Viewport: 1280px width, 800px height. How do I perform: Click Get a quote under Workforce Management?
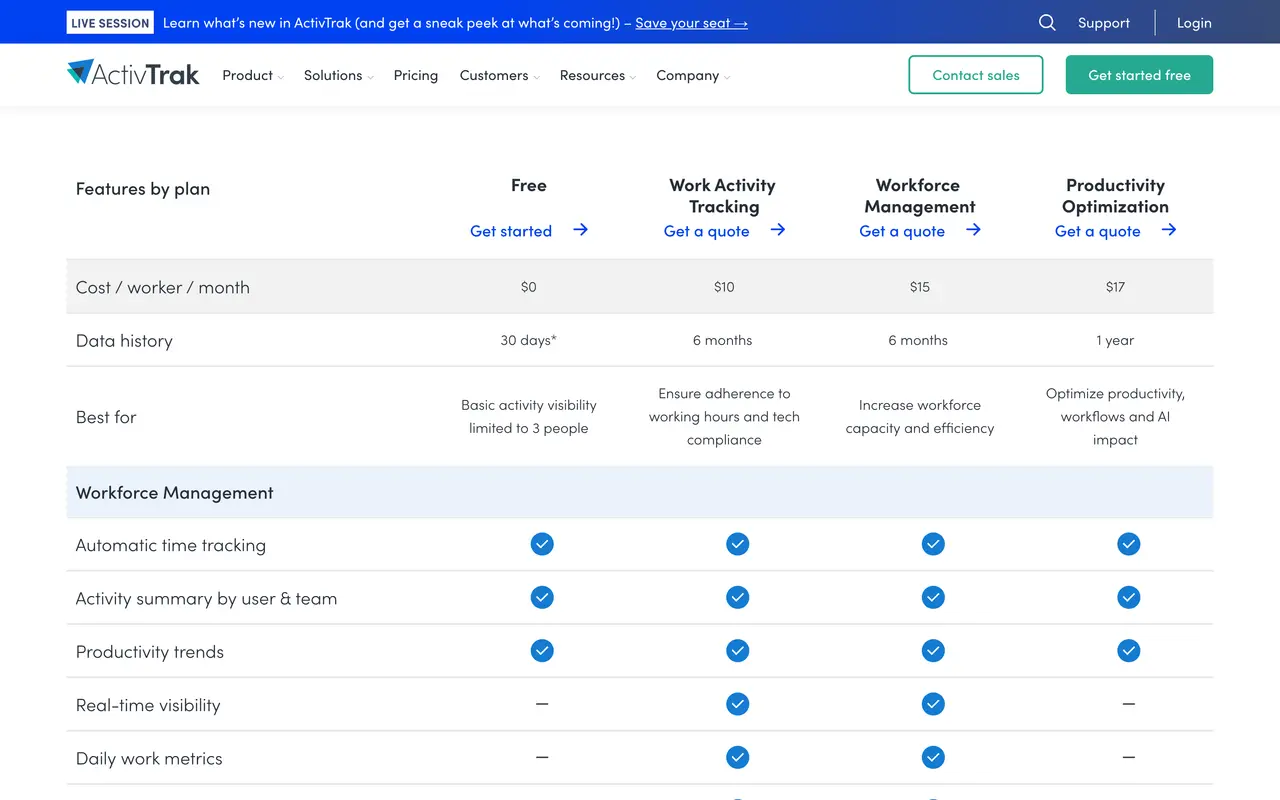(902, 231)
